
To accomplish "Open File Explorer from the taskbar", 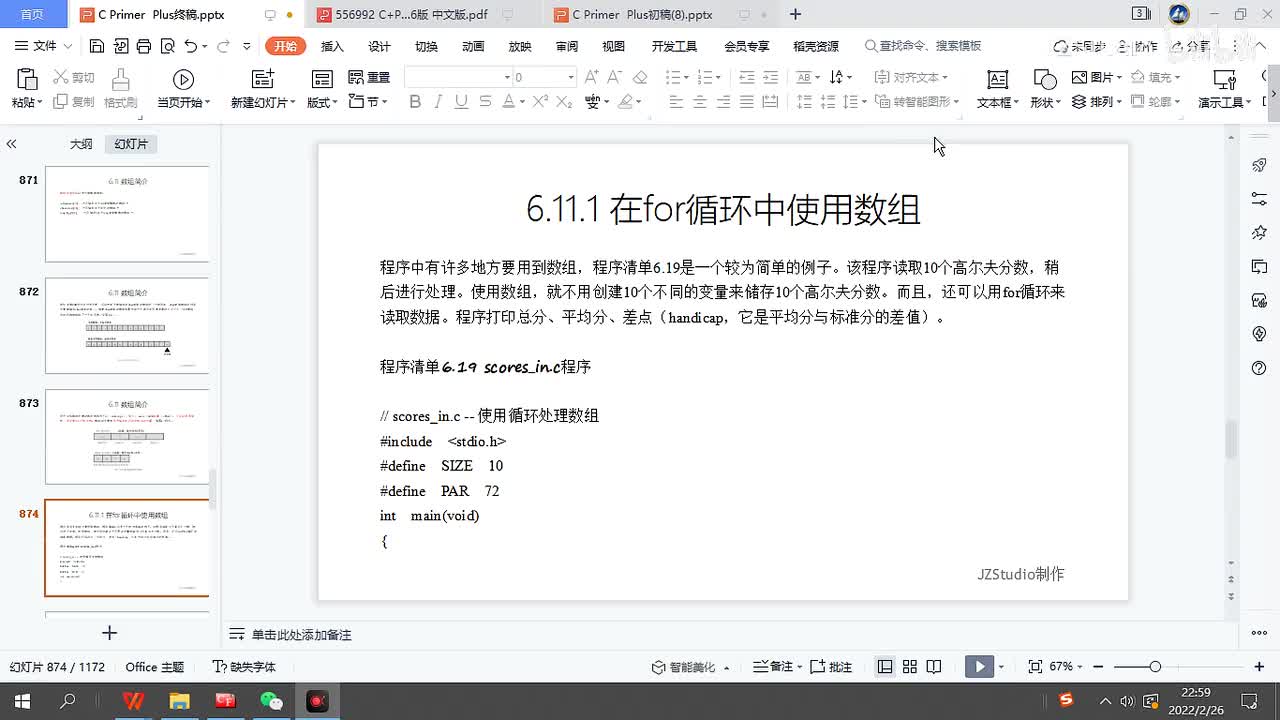I will pos(179,701).
